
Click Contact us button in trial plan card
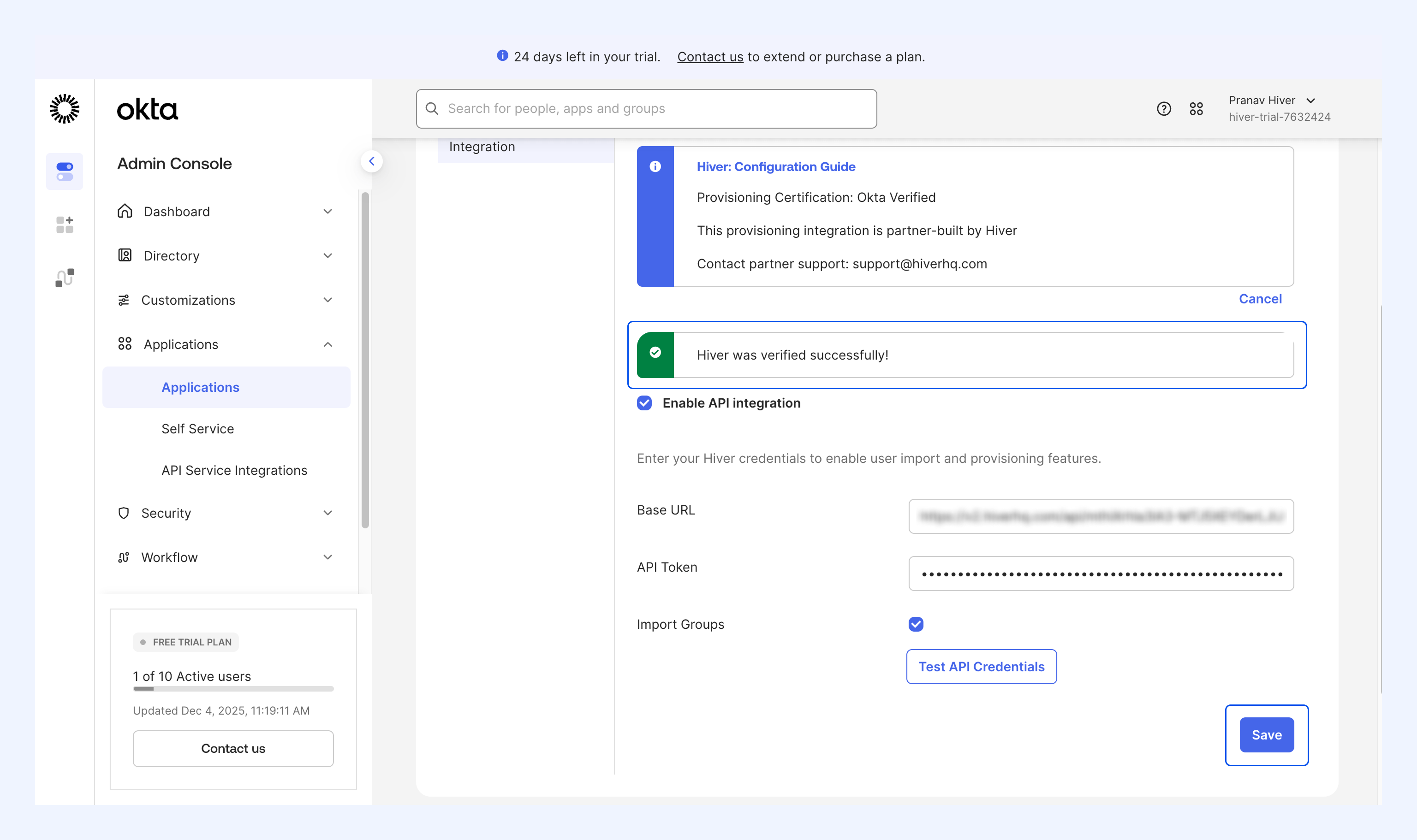point(233,748)
